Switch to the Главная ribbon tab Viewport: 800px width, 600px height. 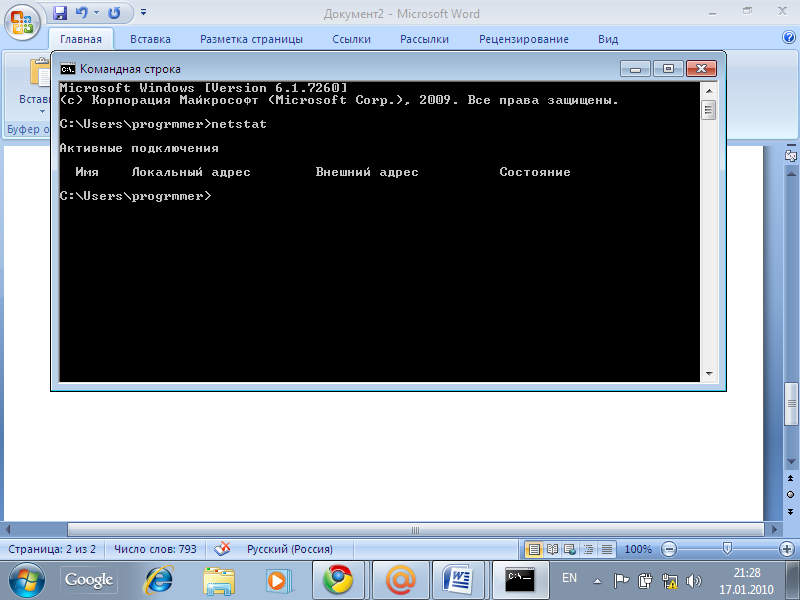pyautogui.click(x=81, y=39)
